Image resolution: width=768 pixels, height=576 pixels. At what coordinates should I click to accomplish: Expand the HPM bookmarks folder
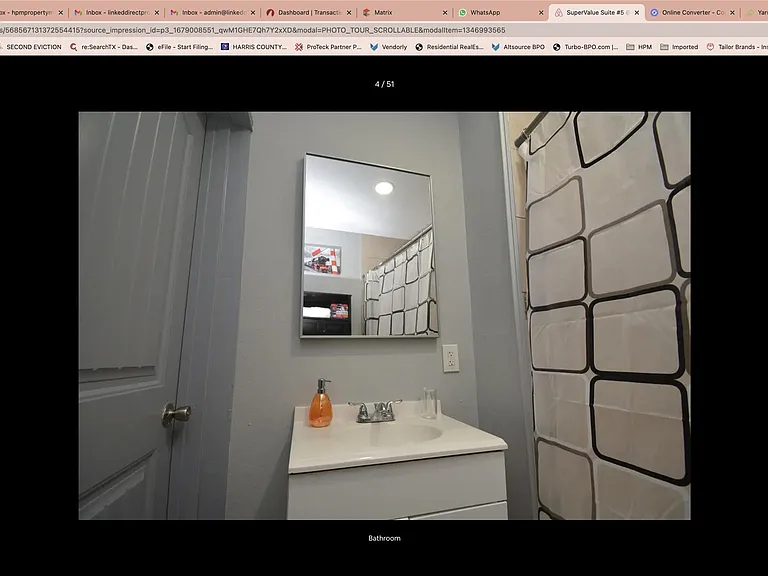point(639,47)
